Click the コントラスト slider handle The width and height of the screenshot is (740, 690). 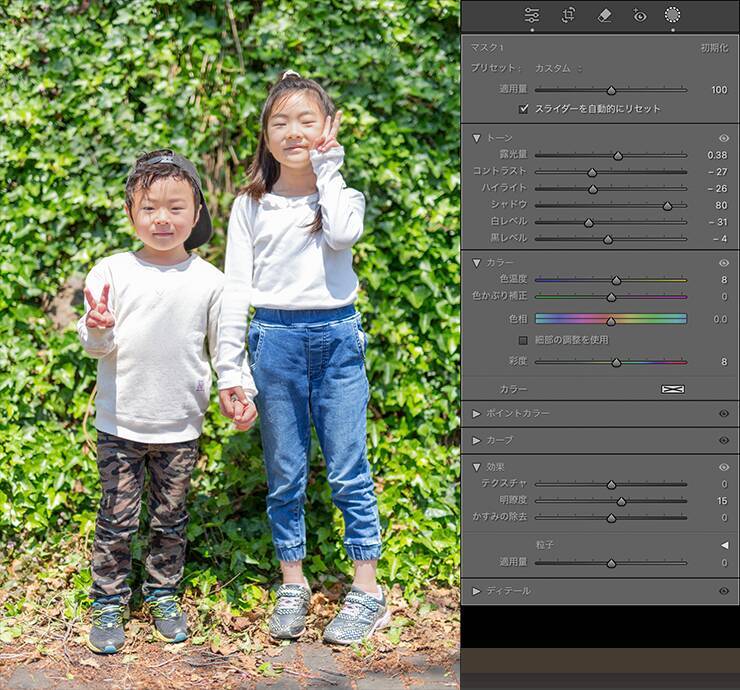(x=592, y=173)
